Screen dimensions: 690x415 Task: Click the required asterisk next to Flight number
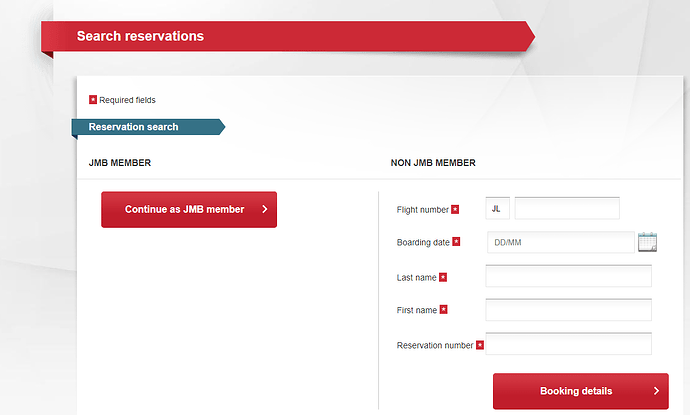pos(455,209)
